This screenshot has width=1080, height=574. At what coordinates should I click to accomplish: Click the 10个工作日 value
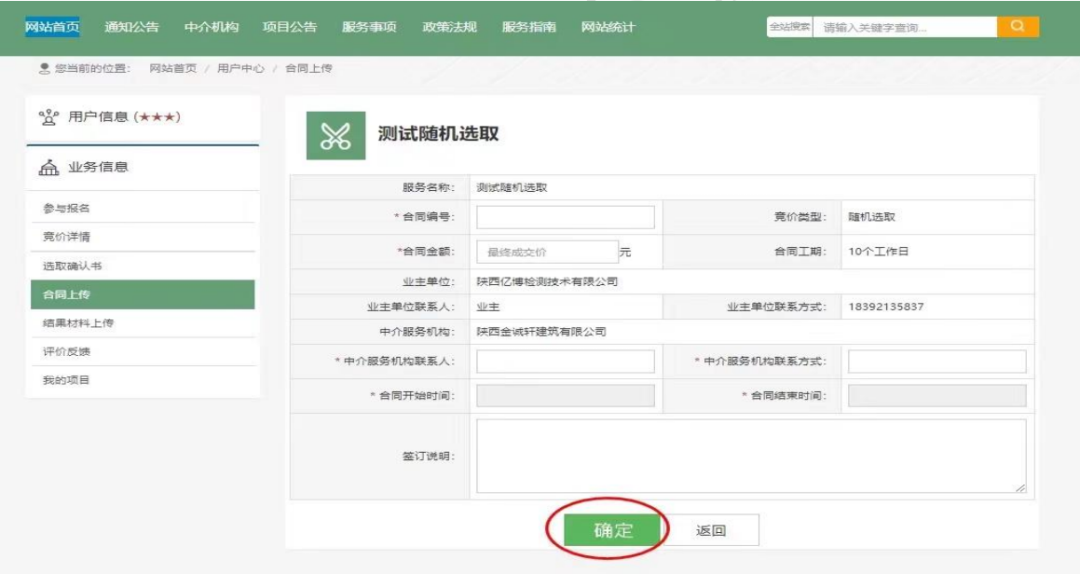(878, 252)
